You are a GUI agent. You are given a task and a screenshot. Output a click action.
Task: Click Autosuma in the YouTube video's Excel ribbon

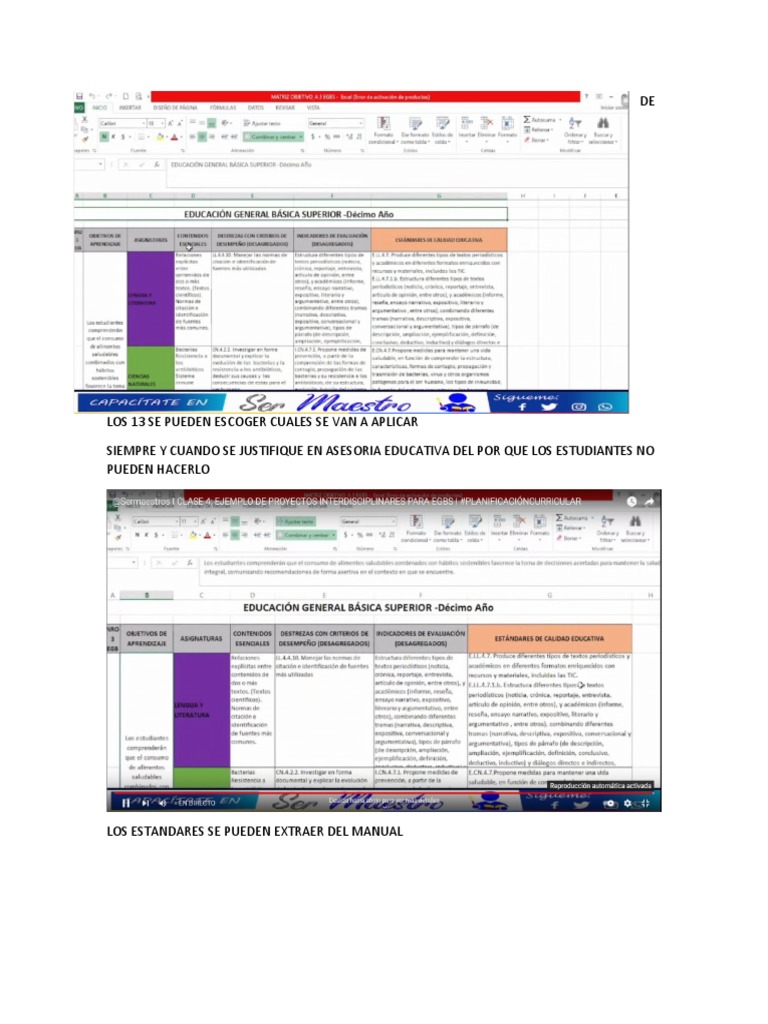573,518
